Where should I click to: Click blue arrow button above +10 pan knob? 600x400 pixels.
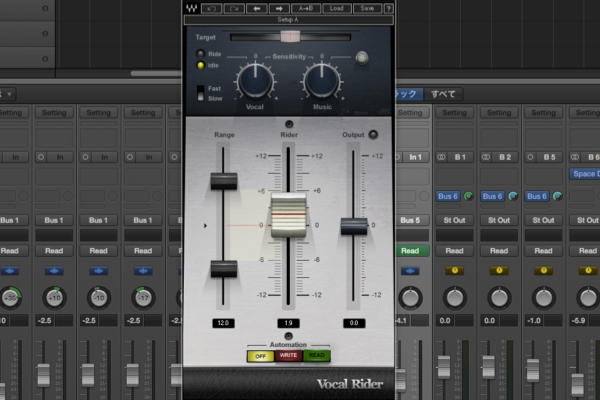[54, 271]
